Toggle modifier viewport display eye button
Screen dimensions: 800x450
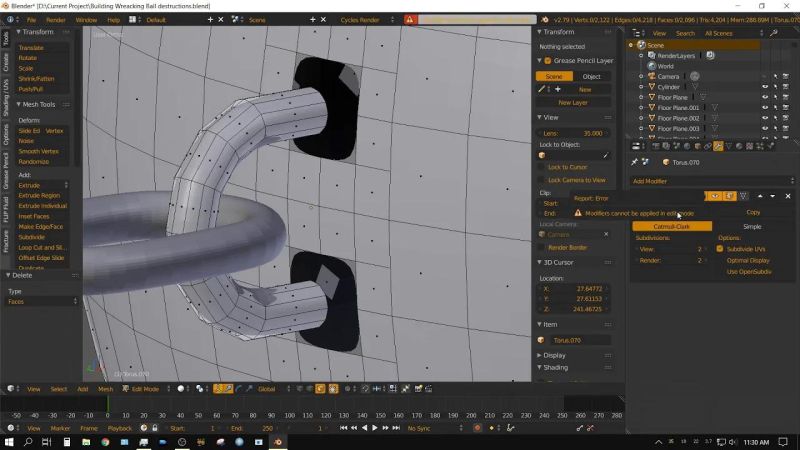pyautogui.click(x=715, y=196)
